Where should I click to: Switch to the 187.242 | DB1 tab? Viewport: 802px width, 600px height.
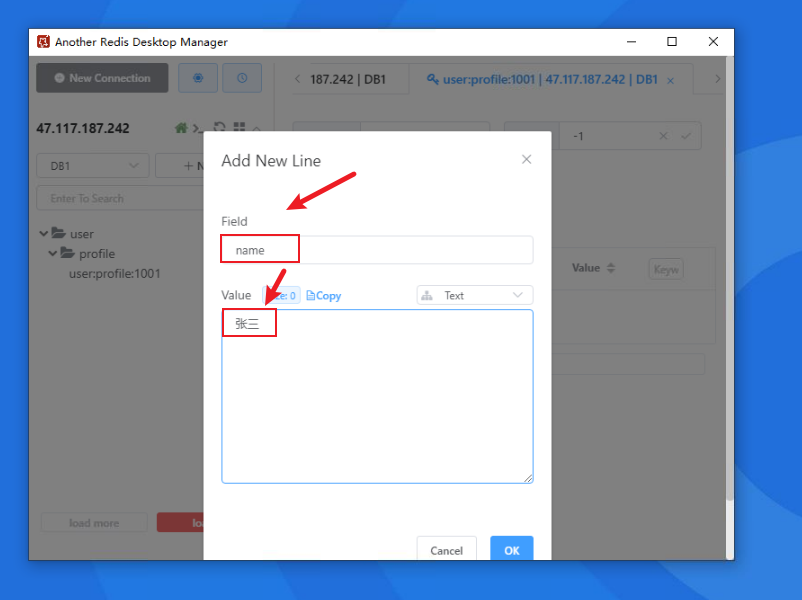click(x=348, y=79)
